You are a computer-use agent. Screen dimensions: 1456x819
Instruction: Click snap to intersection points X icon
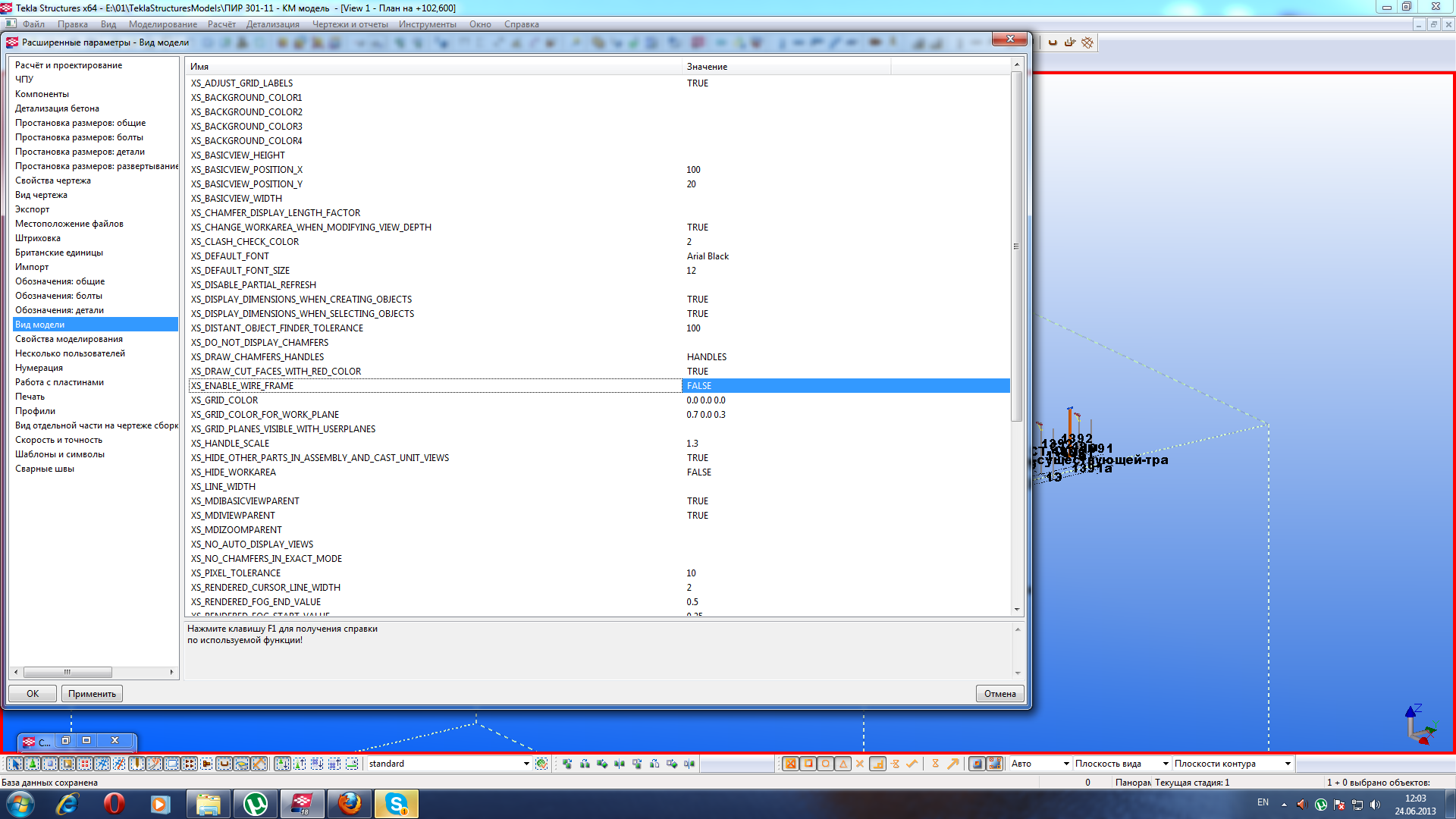pyautogui.click(x=860, y=764)
